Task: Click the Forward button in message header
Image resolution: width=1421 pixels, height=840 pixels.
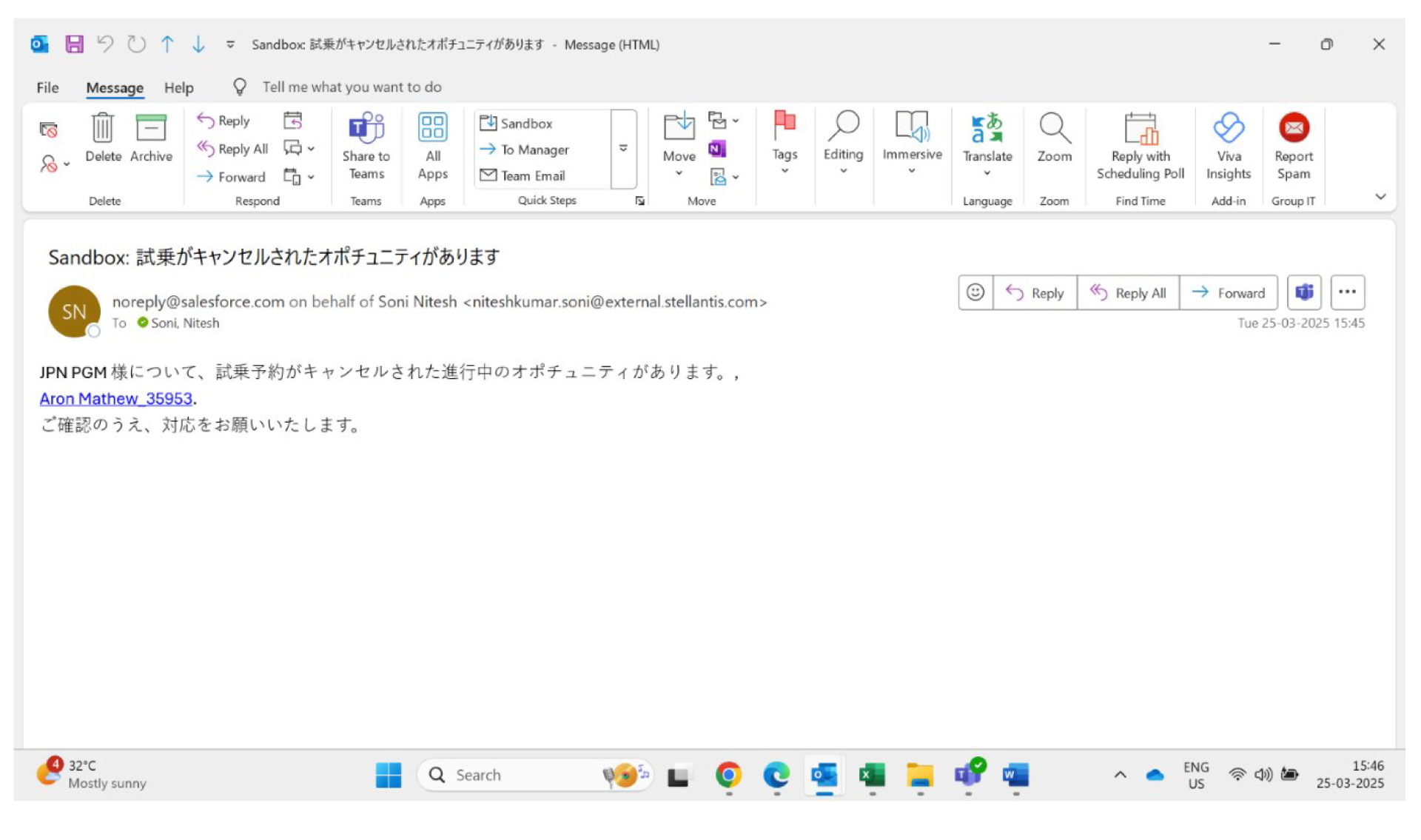Action: (1228, 293)
